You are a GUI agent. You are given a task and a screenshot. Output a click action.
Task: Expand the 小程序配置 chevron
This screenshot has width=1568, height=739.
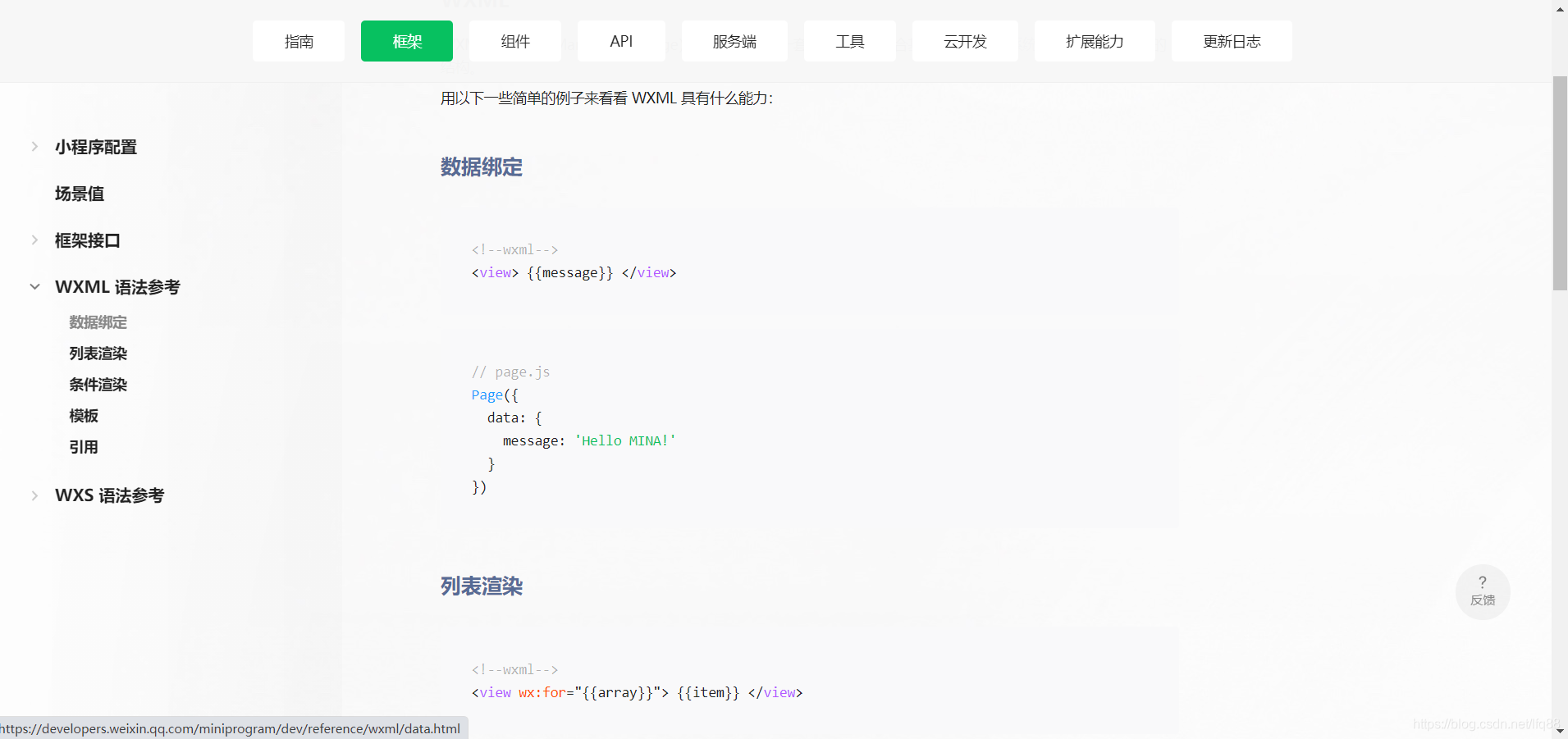coord(34,147)
